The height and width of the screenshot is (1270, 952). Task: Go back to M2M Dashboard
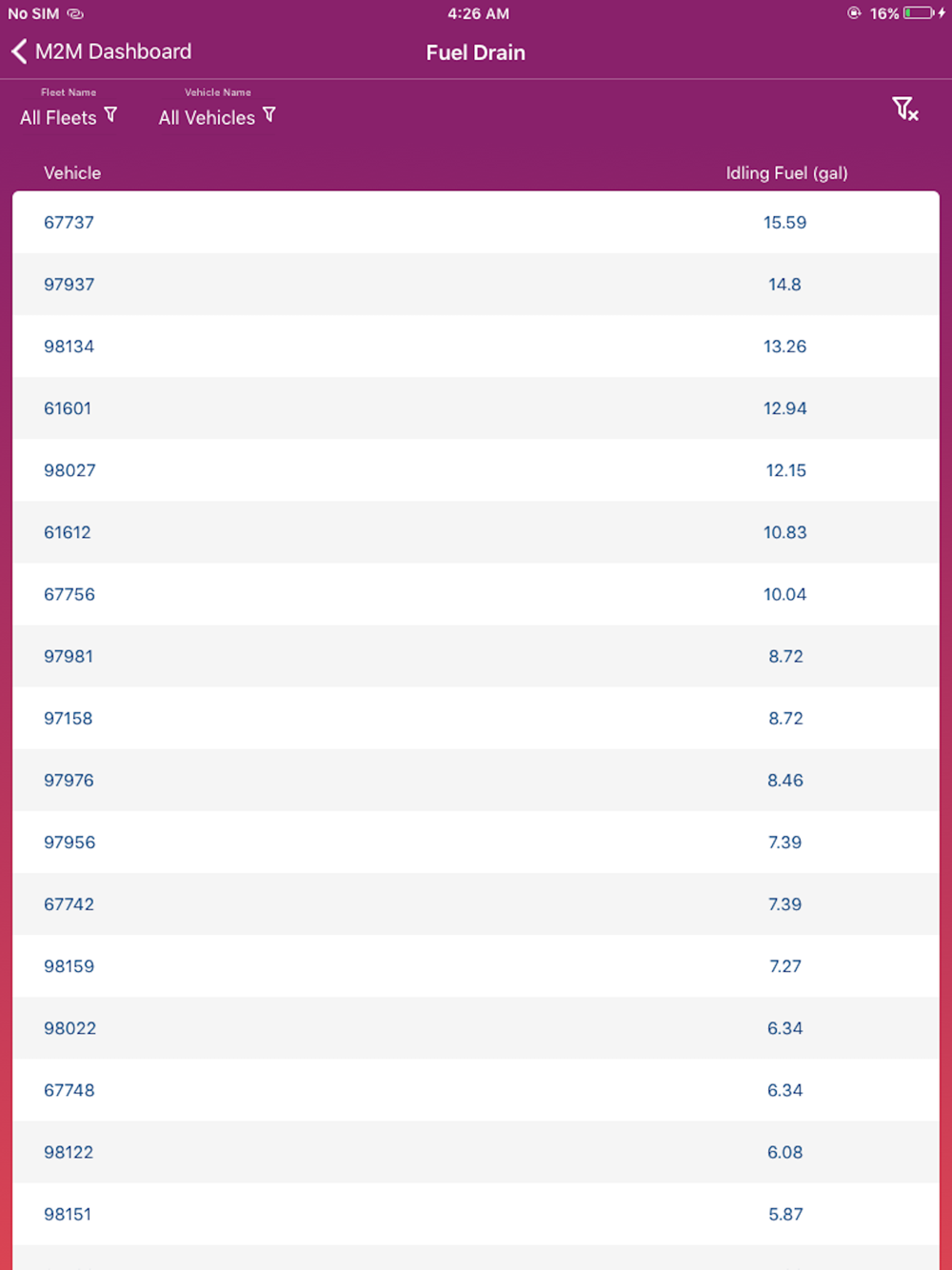[x=112, y=51]
